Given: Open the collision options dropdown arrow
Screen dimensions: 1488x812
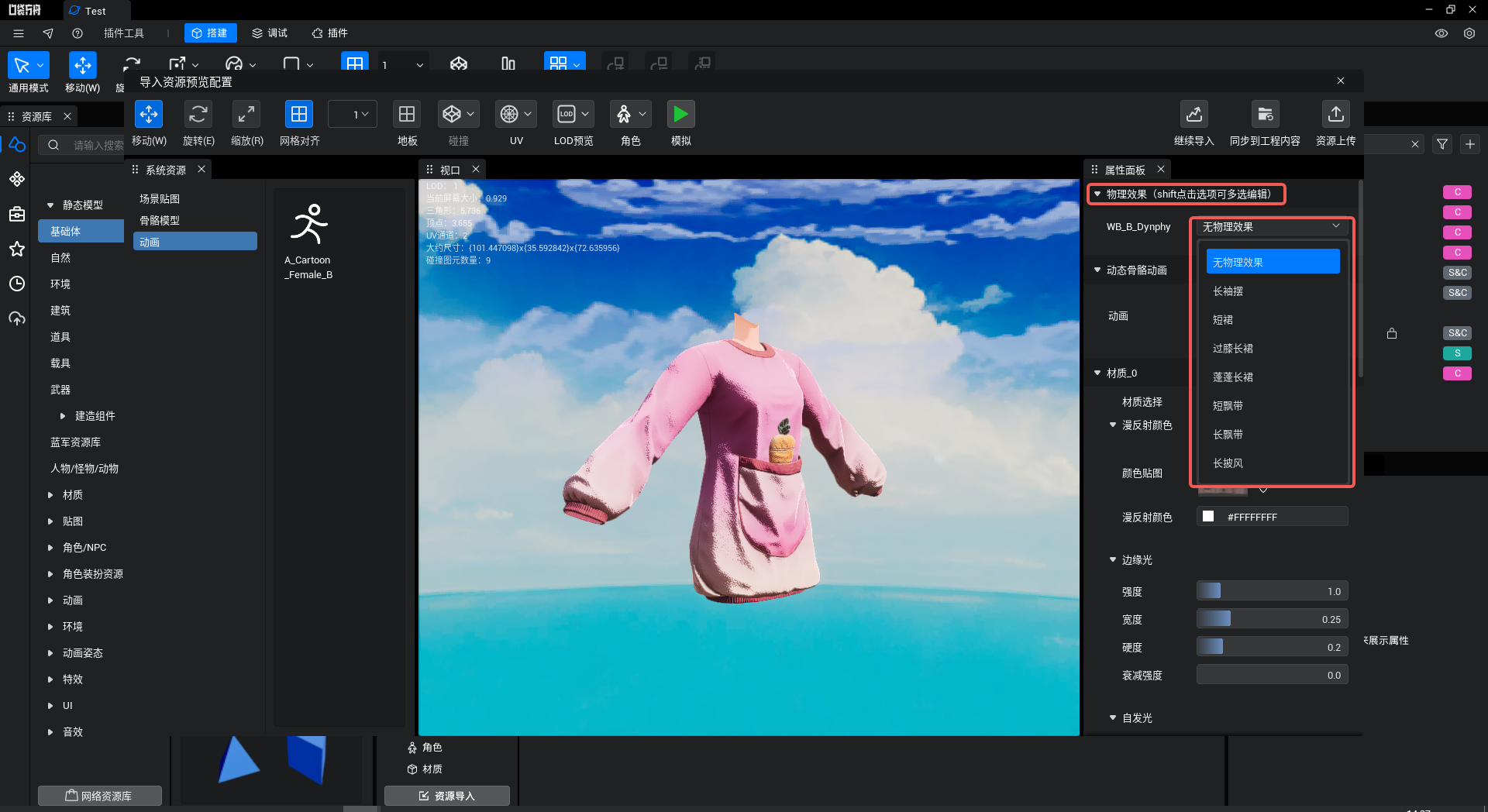Looking at the screenshot, I should pos(472,115).
